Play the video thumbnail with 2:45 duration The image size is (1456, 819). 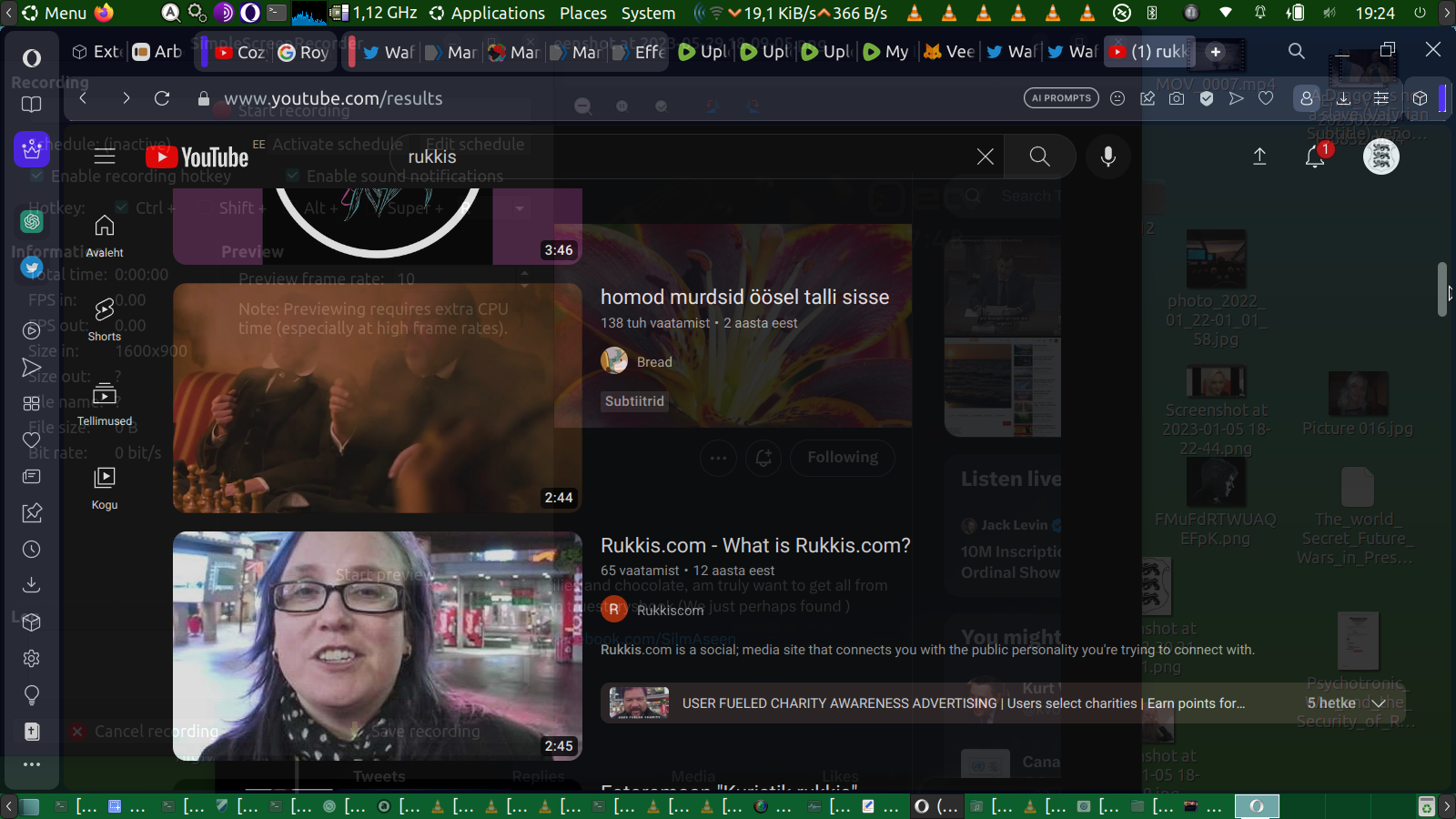(378, 646)
